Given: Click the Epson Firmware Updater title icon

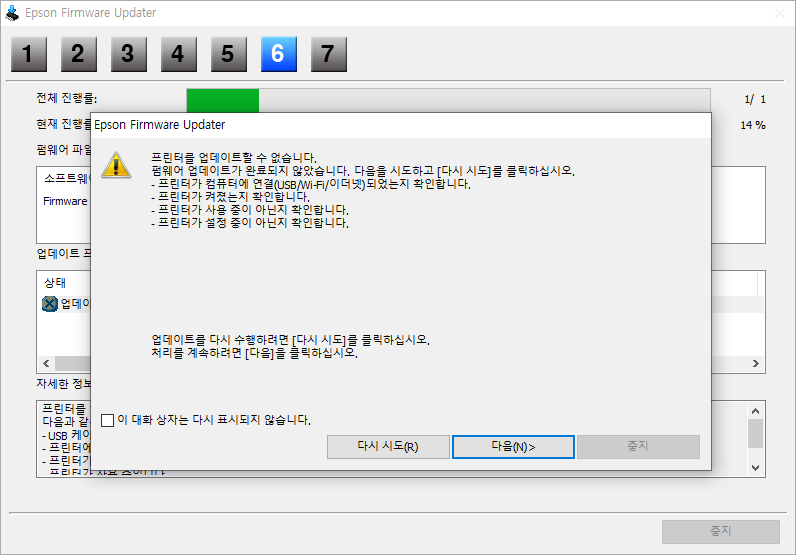Looking at the screenshot, I should pos(12,13).
